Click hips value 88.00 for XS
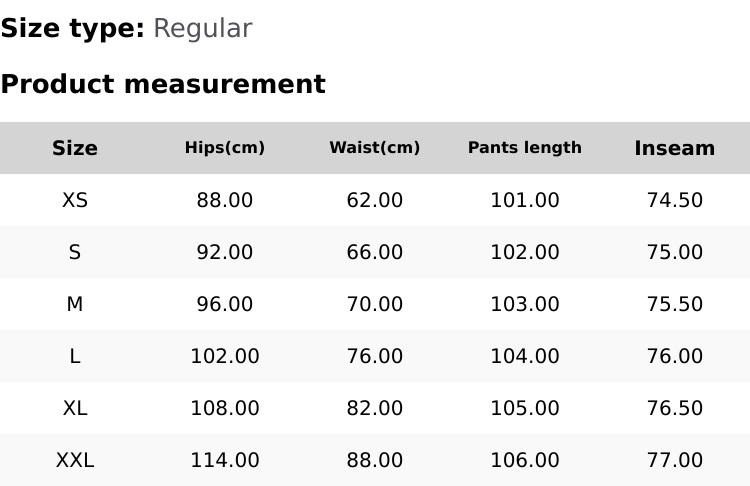Screen dimensions: 750x486 (x=225, y=200)
